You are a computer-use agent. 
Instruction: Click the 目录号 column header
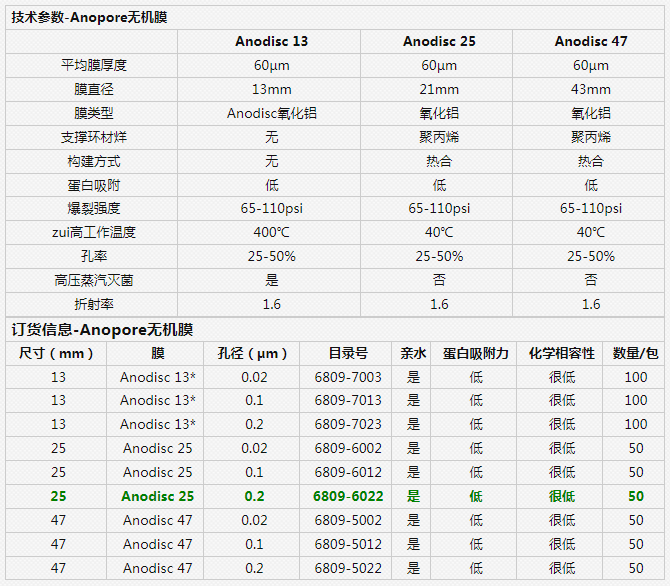pyautogui.click(x=348, y=353)
